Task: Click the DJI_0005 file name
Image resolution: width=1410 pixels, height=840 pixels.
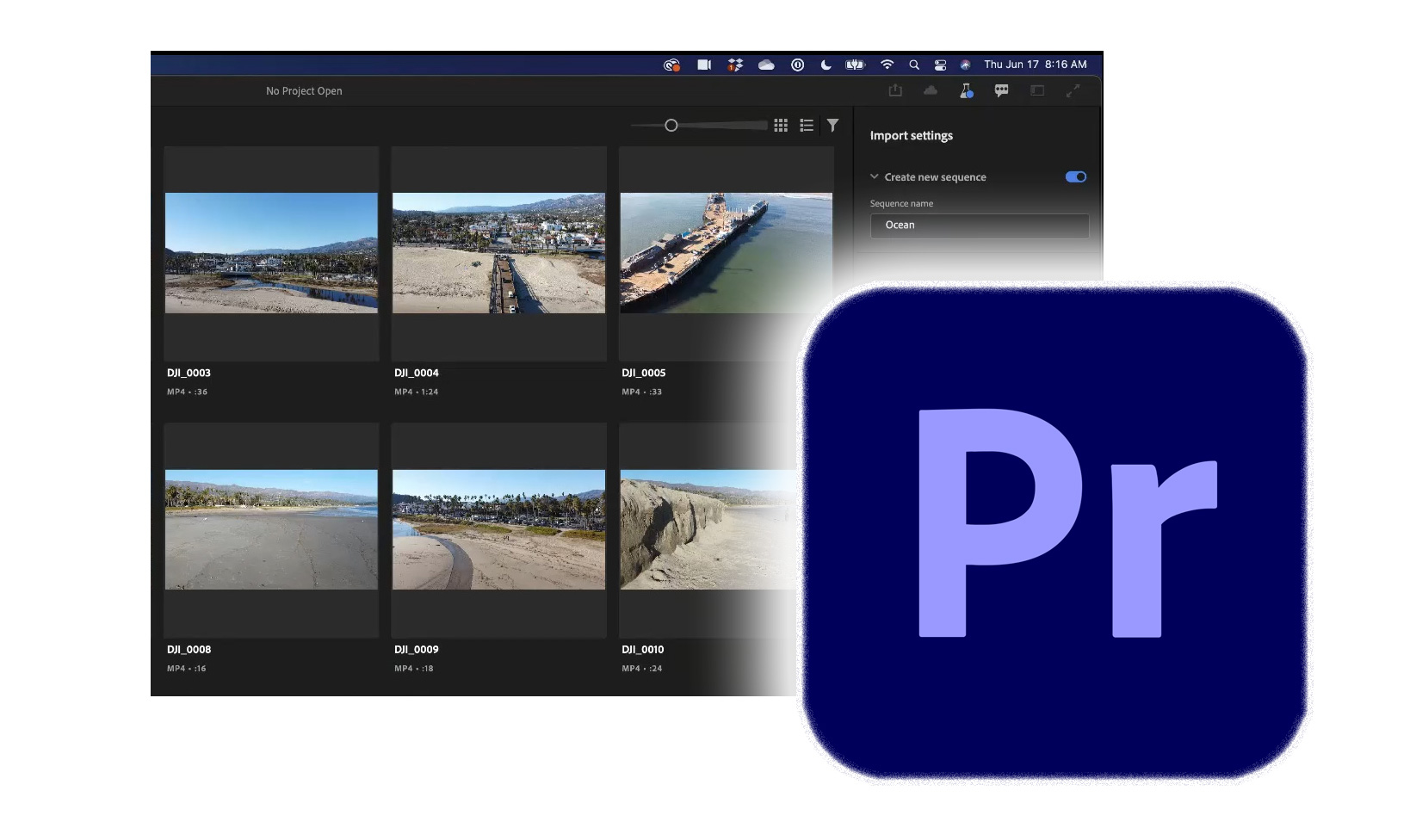Action: tap(644, 373)
